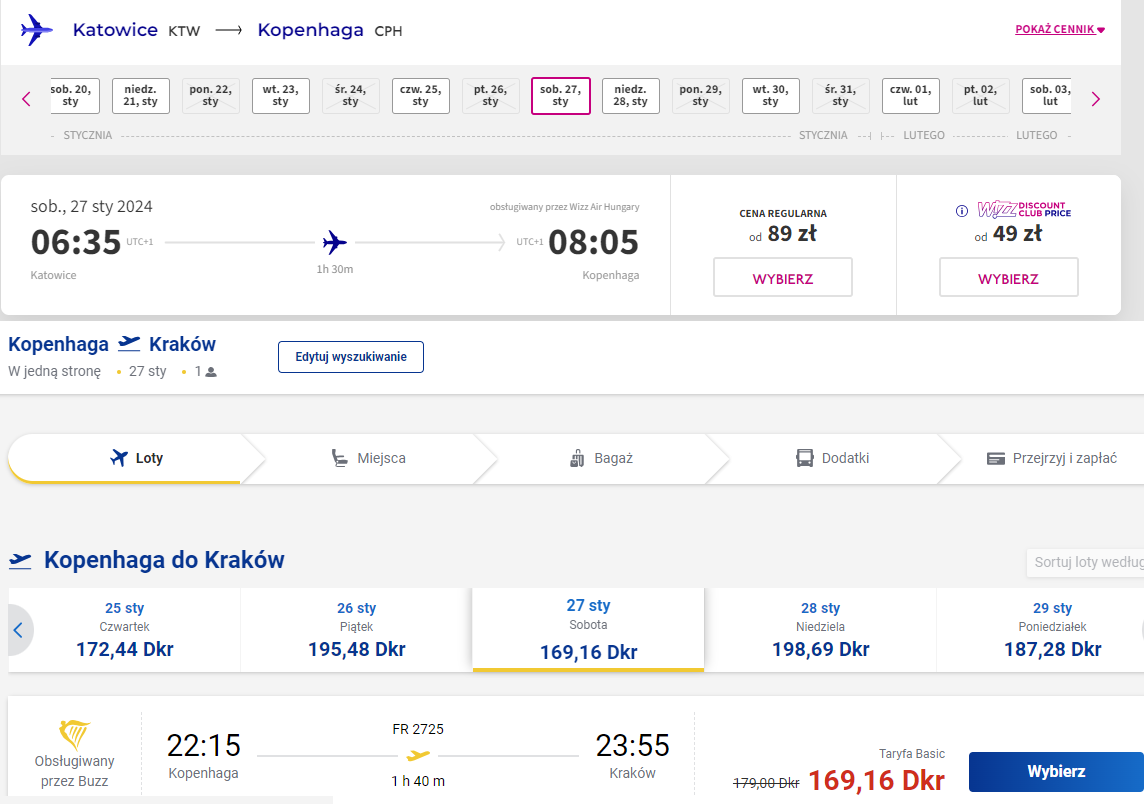Pick niedz. 28, sty date box
Viewport: 1144px width, 804px height.
pos(630,96)
